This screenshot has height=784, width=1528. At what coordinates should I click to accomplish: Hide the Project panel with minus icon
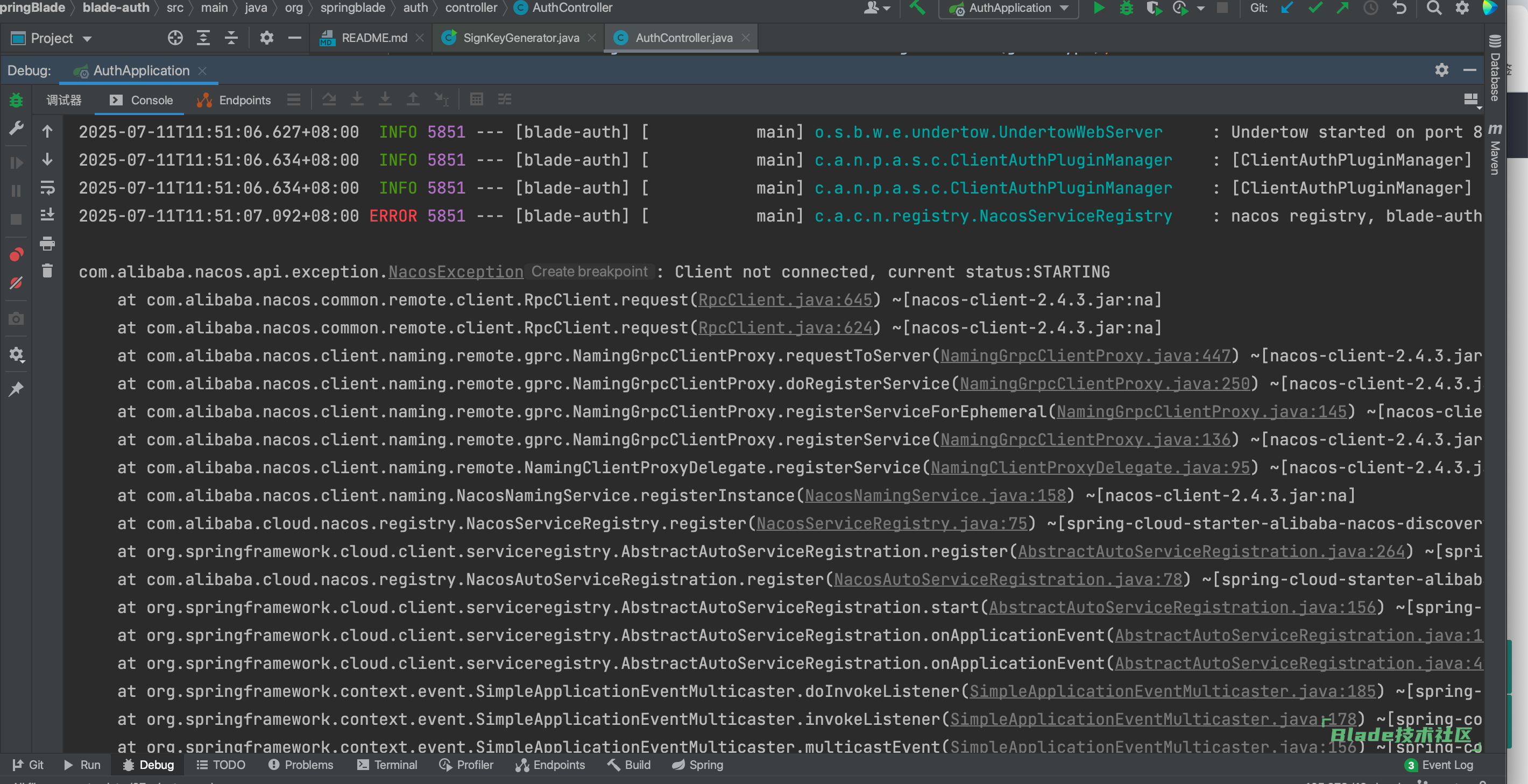point(295,38)
